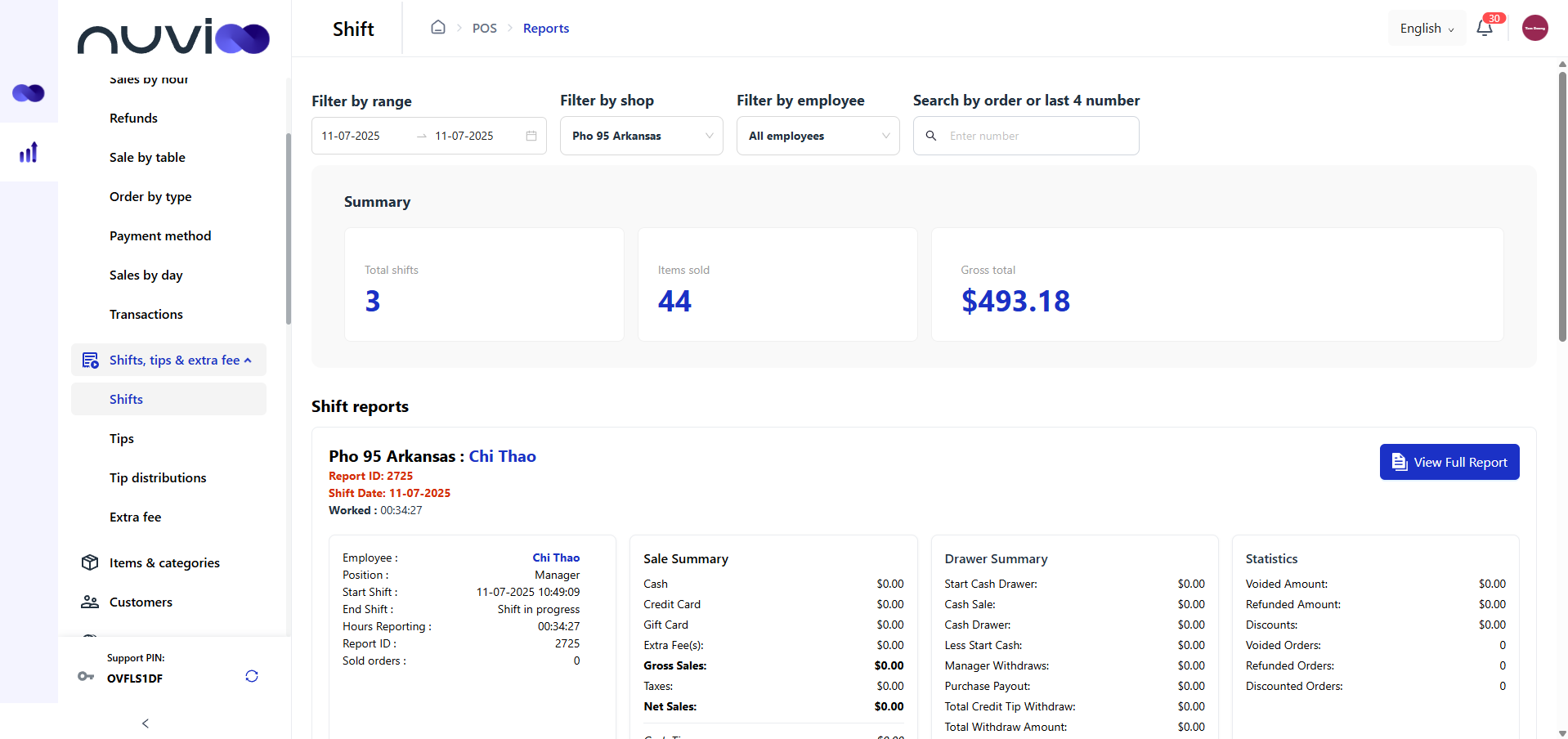Switch to the Tips section

coord(121,438)
